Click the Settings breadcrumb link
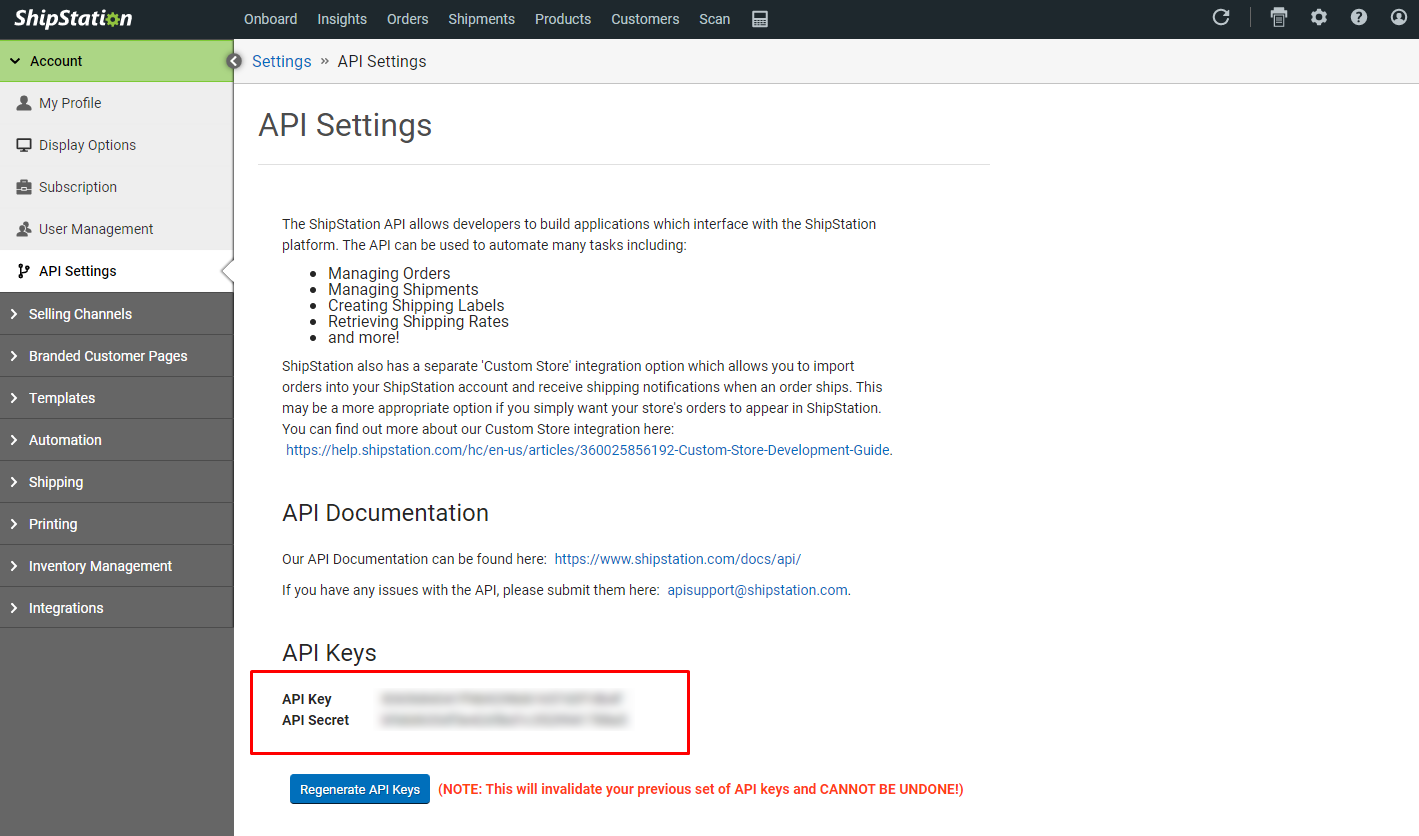Viewport: 1419px width, 836px height. [281, 61]
